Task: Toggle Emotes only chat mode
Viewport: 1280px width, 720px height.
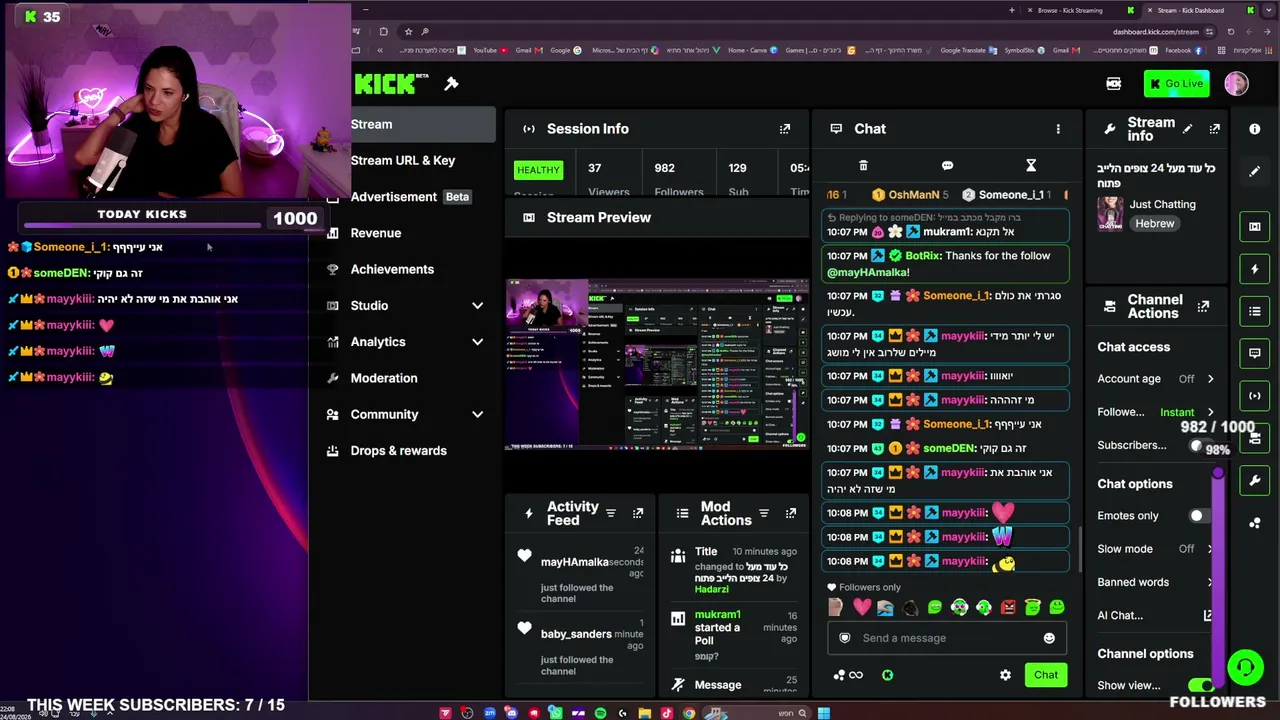Action: 1198,516
